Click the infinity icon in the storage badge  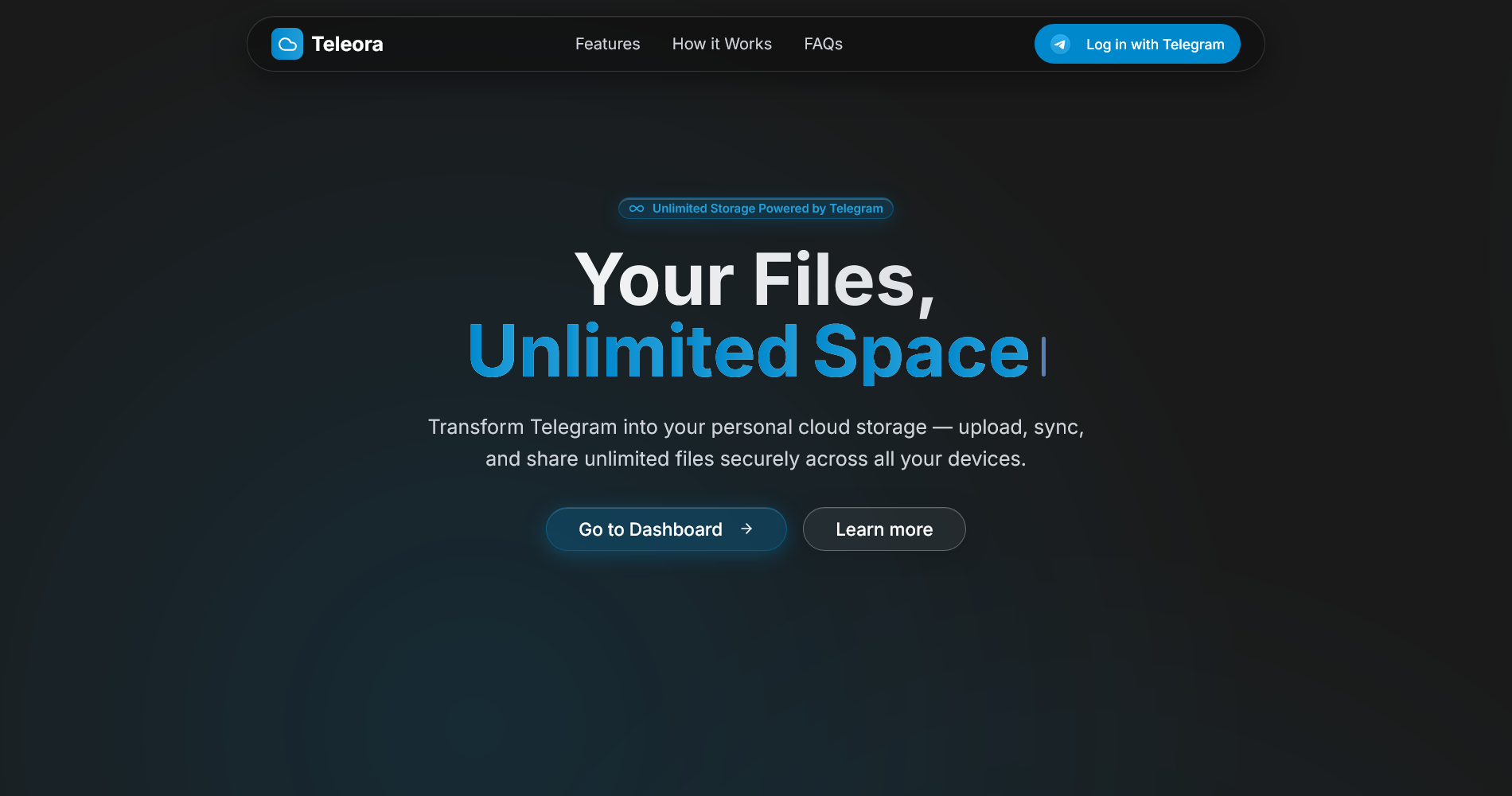(x=636, y=208)
